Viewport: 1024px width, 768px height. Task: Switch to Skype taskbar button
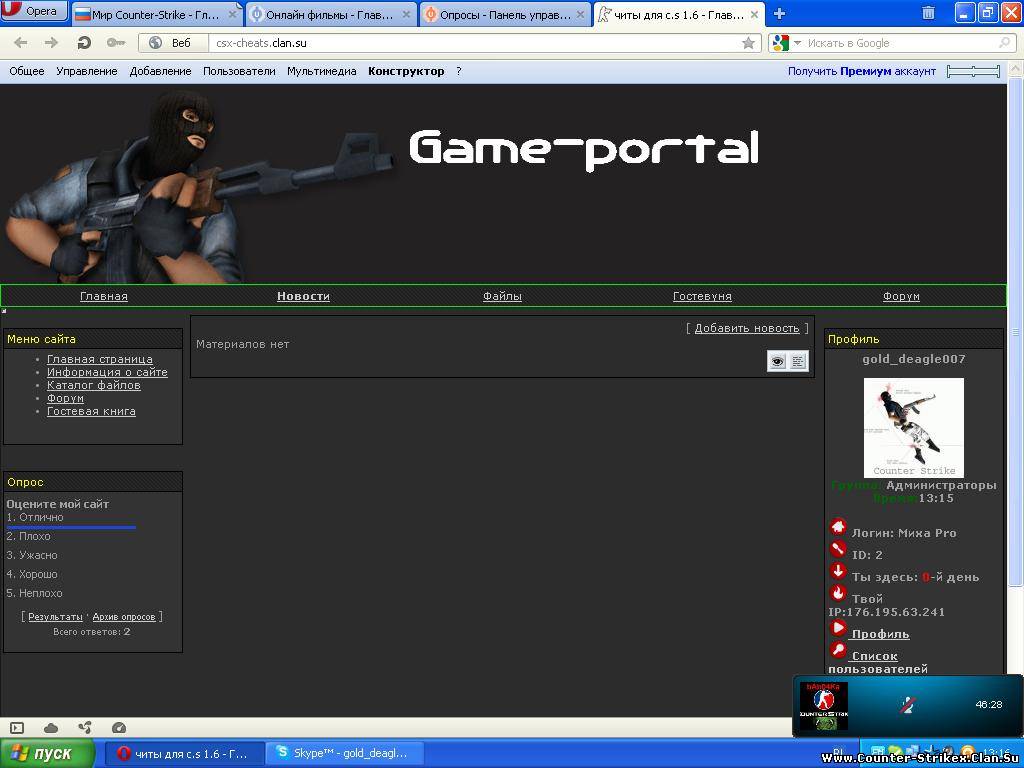pos(345,754)
